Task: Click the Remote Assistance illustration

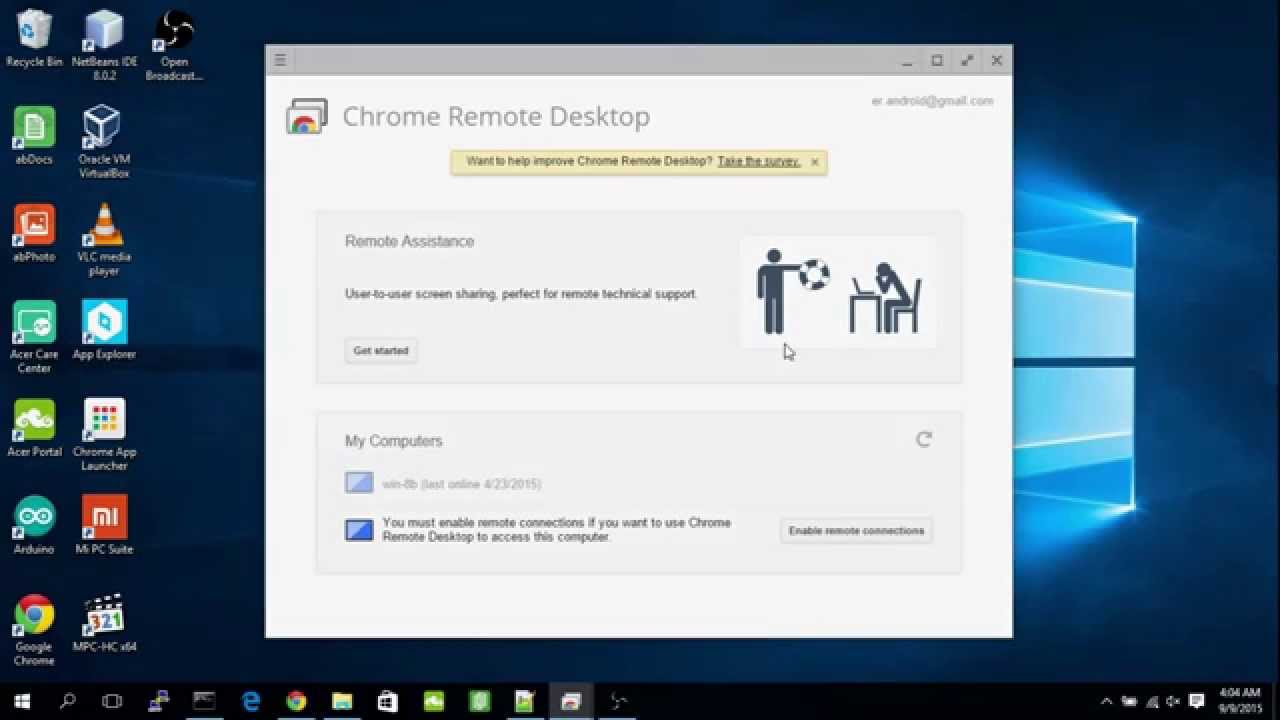Action: (x=838, y=292)
